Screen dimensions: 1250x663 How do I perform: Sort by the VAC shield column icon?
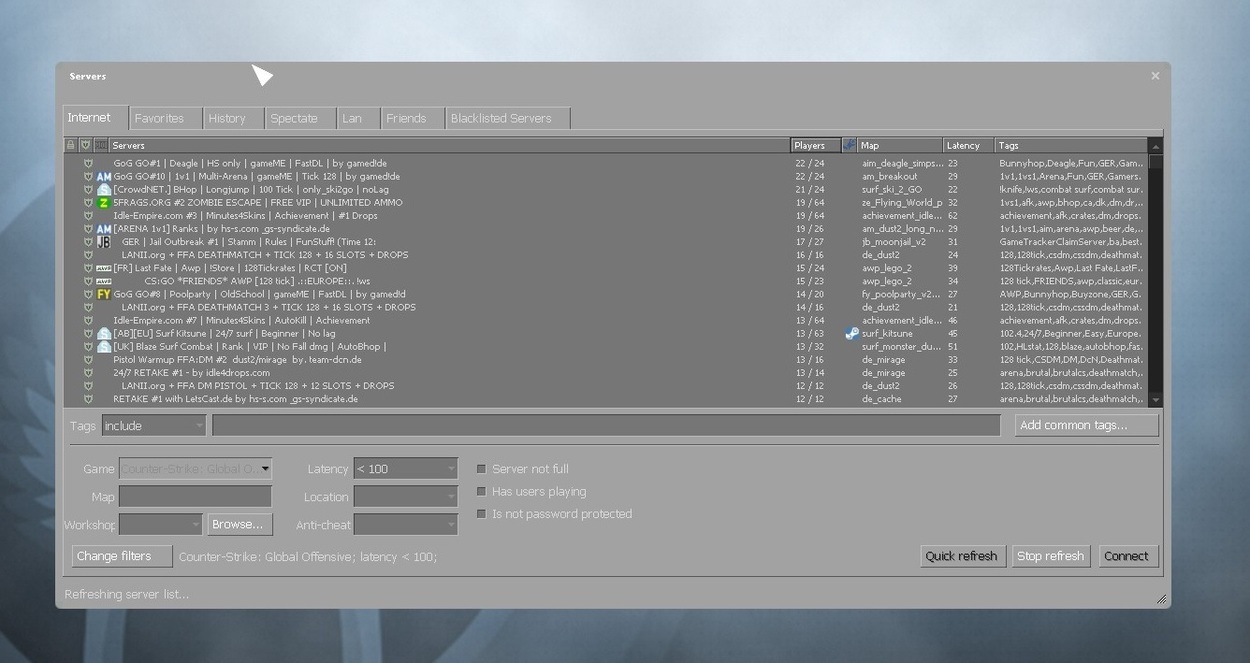(x=85, y=145)
